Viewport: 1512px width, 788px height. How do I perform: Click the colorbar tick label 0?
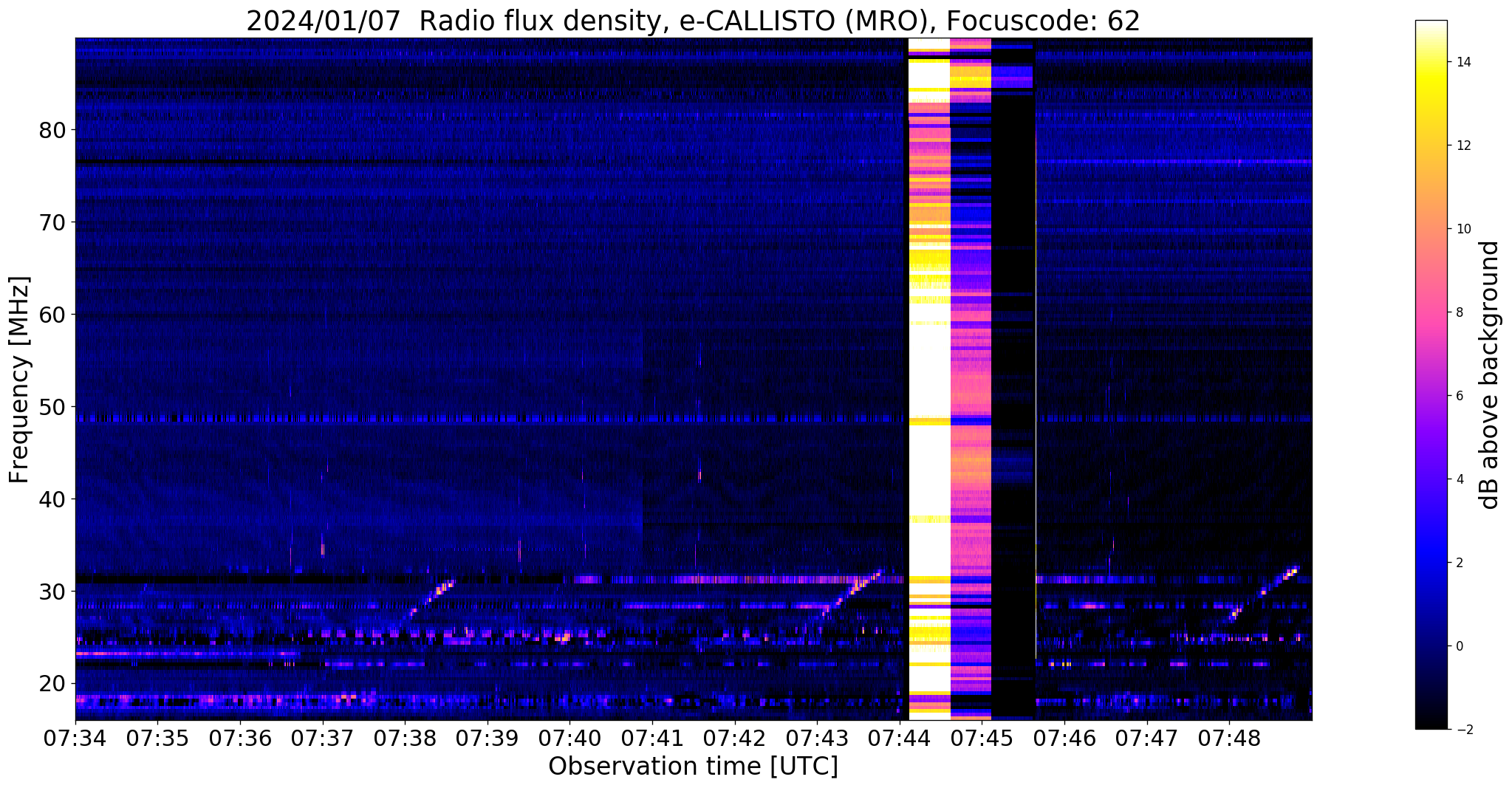pyautogui.click(x=1459, y=646)
